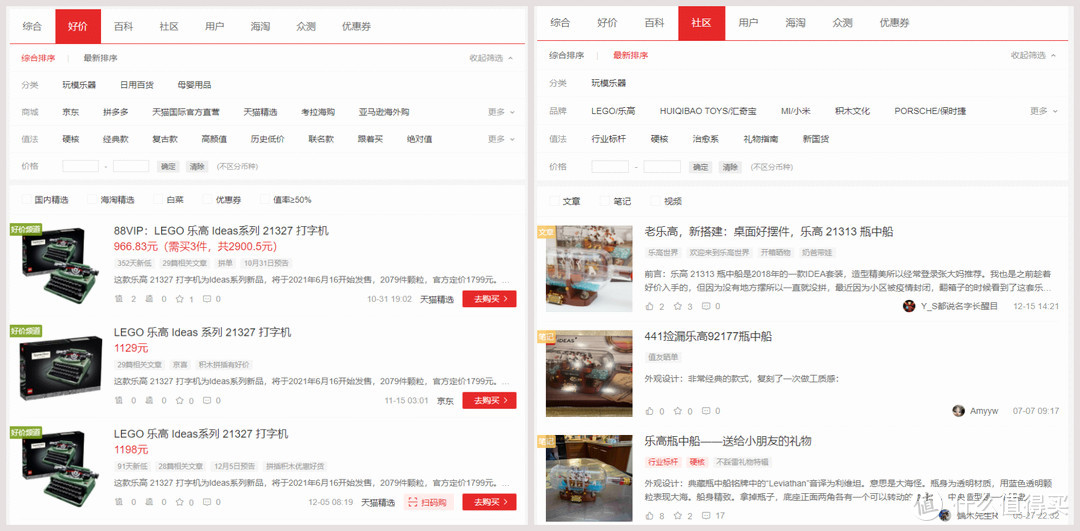Open the 441捡漏乐高92177瓶中船 thumbnail image
This screenshot has height=531, width=1080.
coord(589,373)
